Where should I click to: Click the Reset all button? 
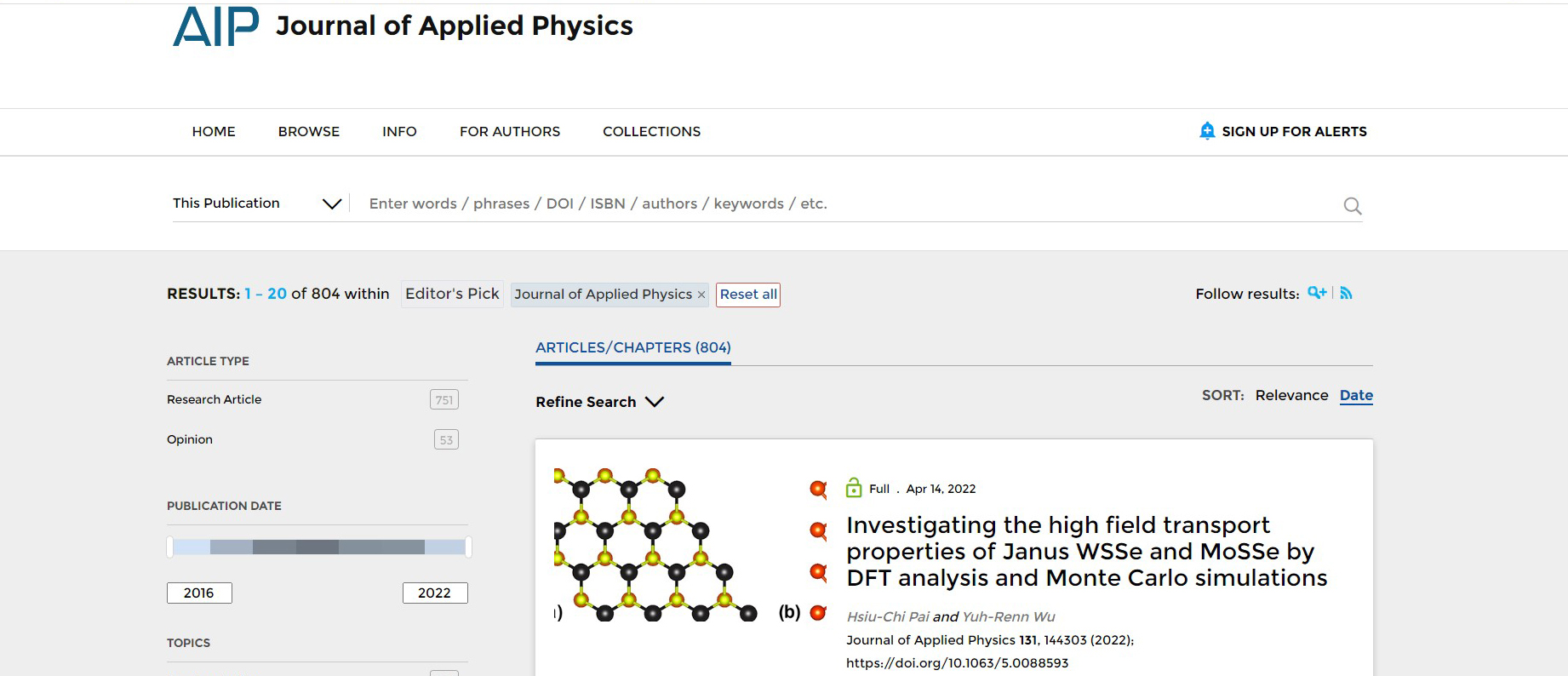(748, 295)
